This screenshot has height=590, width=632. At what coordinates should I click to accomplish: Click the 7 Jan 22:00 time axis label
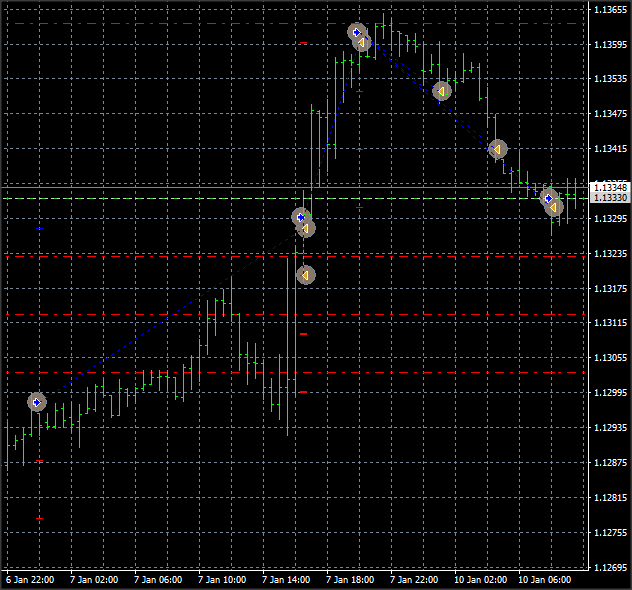click(x=414, y=580)
